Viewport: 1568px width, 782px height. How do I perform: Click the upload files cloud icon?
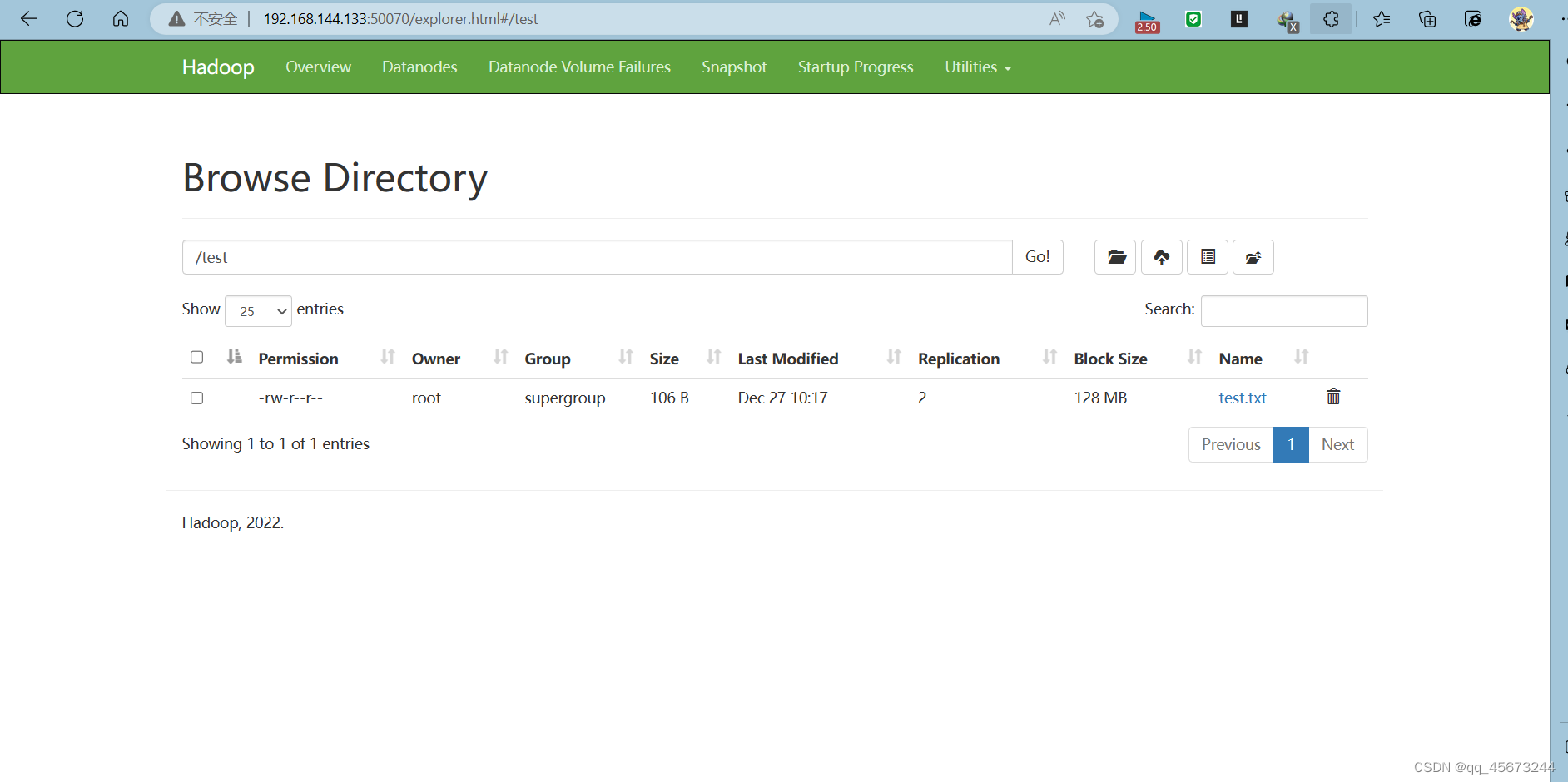coord(1162,257)
